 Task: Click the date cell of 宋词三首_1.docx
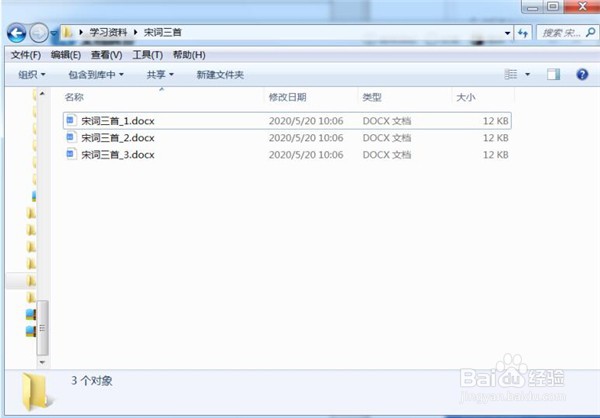point(306,121)
